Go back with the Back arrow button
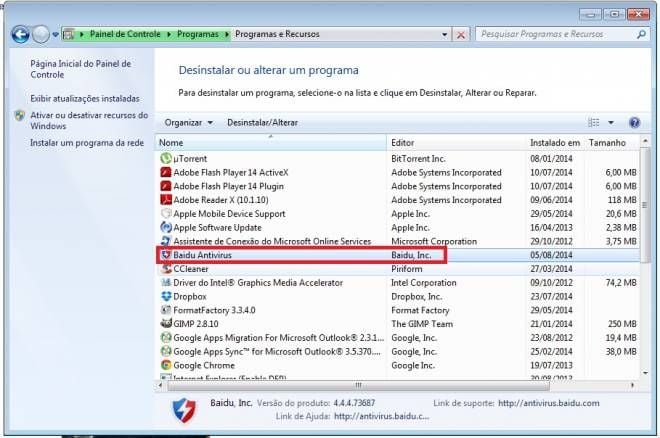This screenshot has height=438, width=660. (x=20, y=34)
